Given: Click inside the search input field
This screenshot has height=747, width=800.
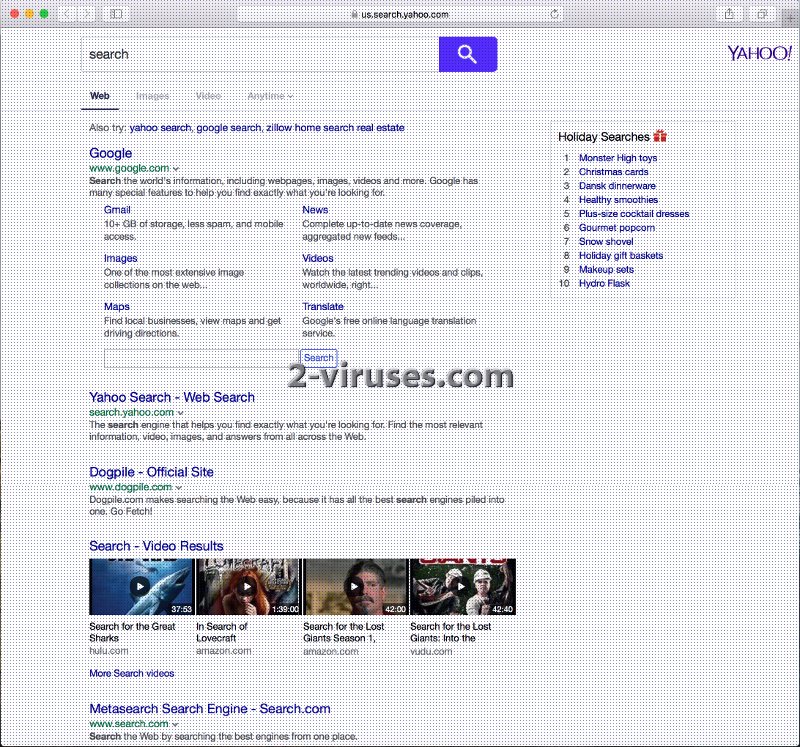Looking at the screenshot, I should 250,54.
